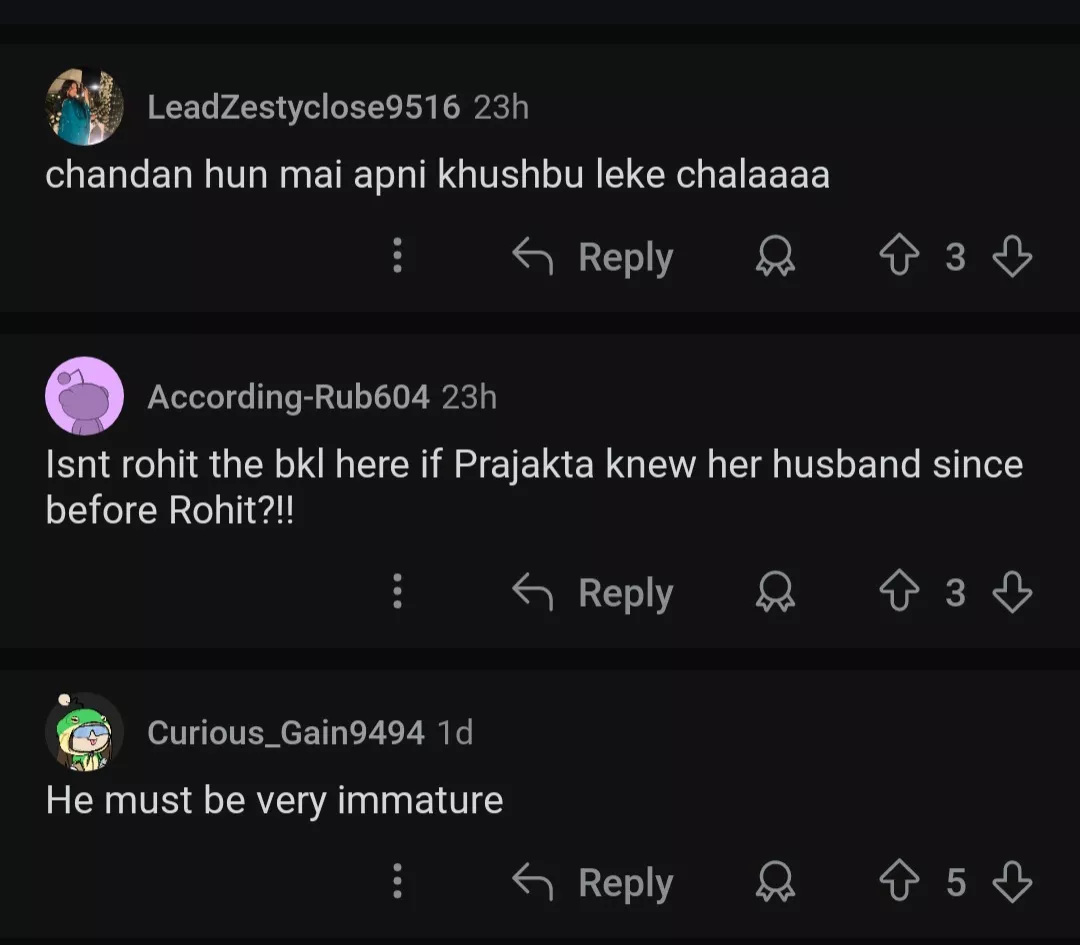Downvote the 'He must be very immature' comment
Image resolution: width=1080 pixels, height=945 pixels.
[x=1012, y=883]
